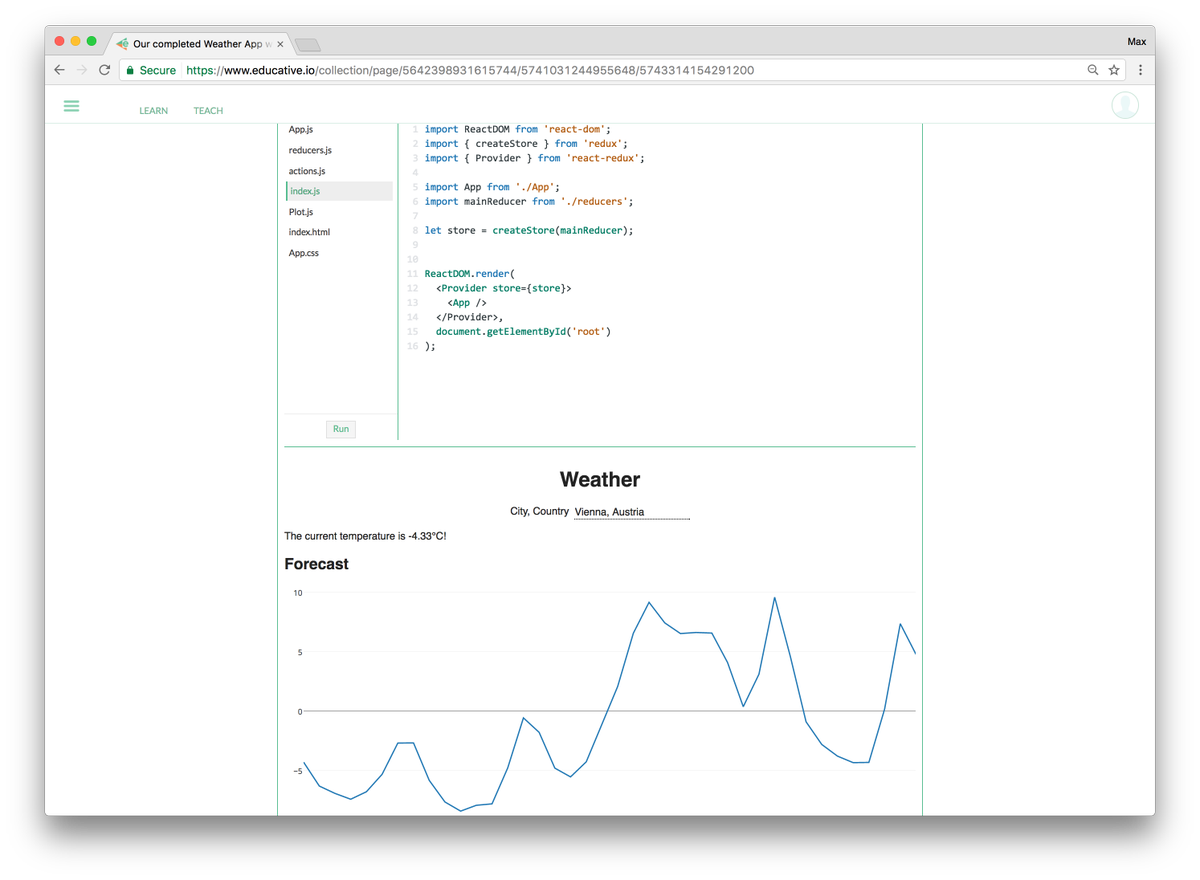Image resolution: width=1200 pixels, height=880 pixels.
Task: Click the user profile avatar
Action: [x=1125, y=105]
